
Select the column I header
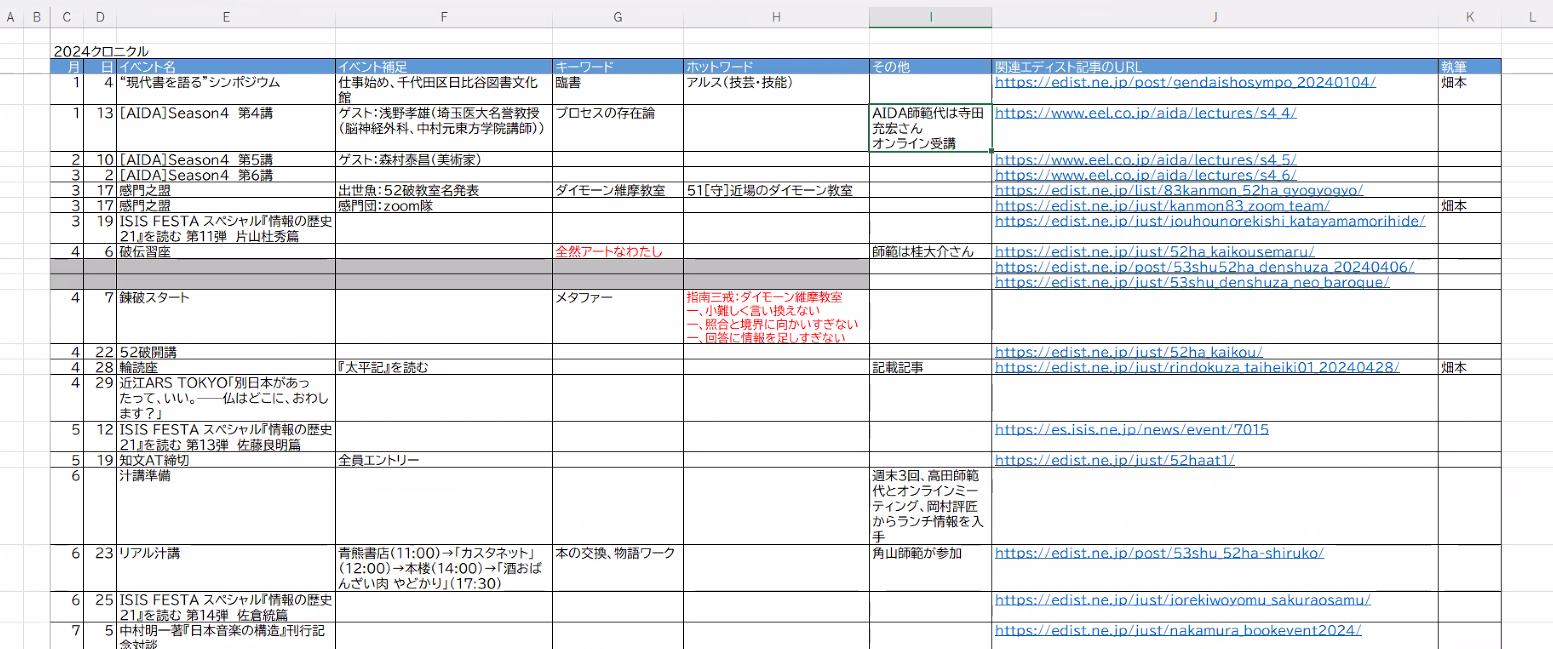930,17
